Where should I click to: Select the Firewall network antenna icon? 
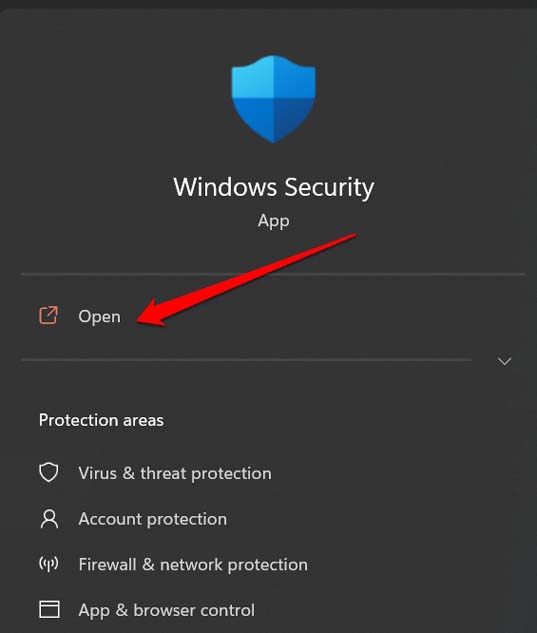pyautogui.click(x=49, y=564)
